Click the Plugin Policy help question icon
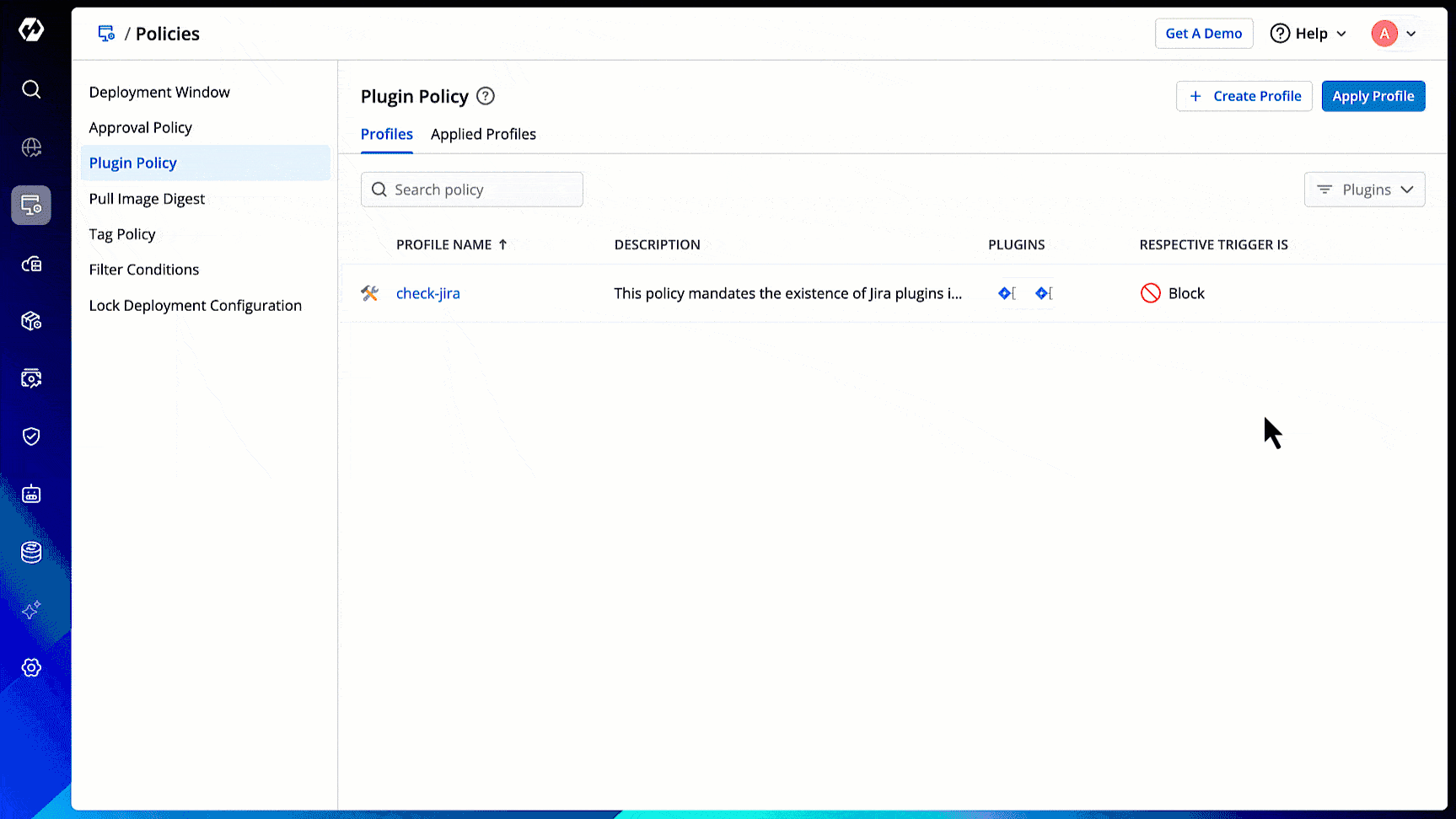 [x=486, y=96]
